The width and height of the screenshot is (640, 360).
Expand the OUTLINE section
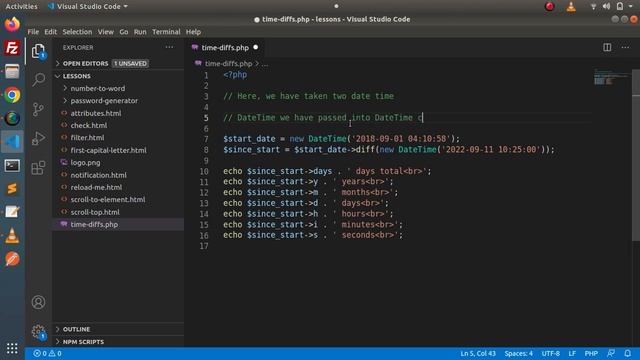click(x=76, y=329)
